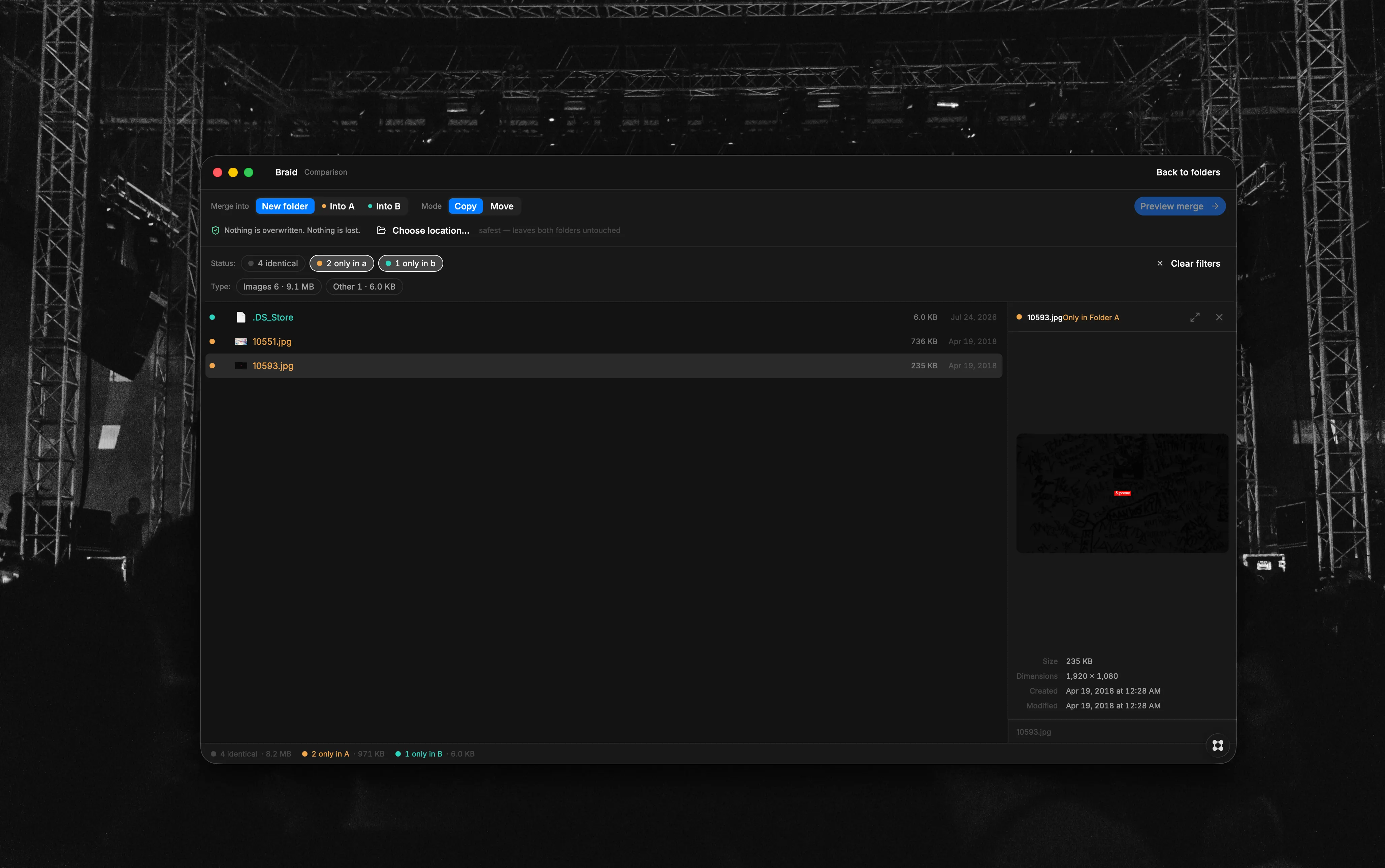This screenshot has height=868, width=1385.
Task: Toggle the 2 only in a filter
Action: [342, 264]
